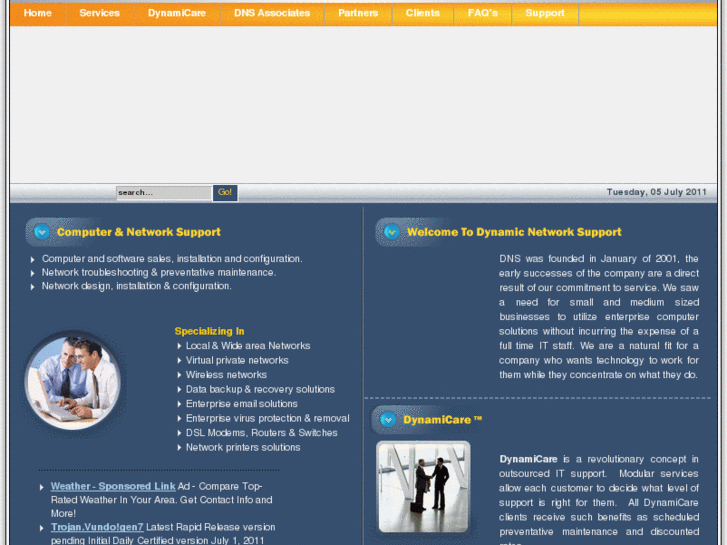The width and height of the screenshot is (727, 545).
Task: Open the DNS Associates page
Action: pyautogui.click(x=272, y=13)
